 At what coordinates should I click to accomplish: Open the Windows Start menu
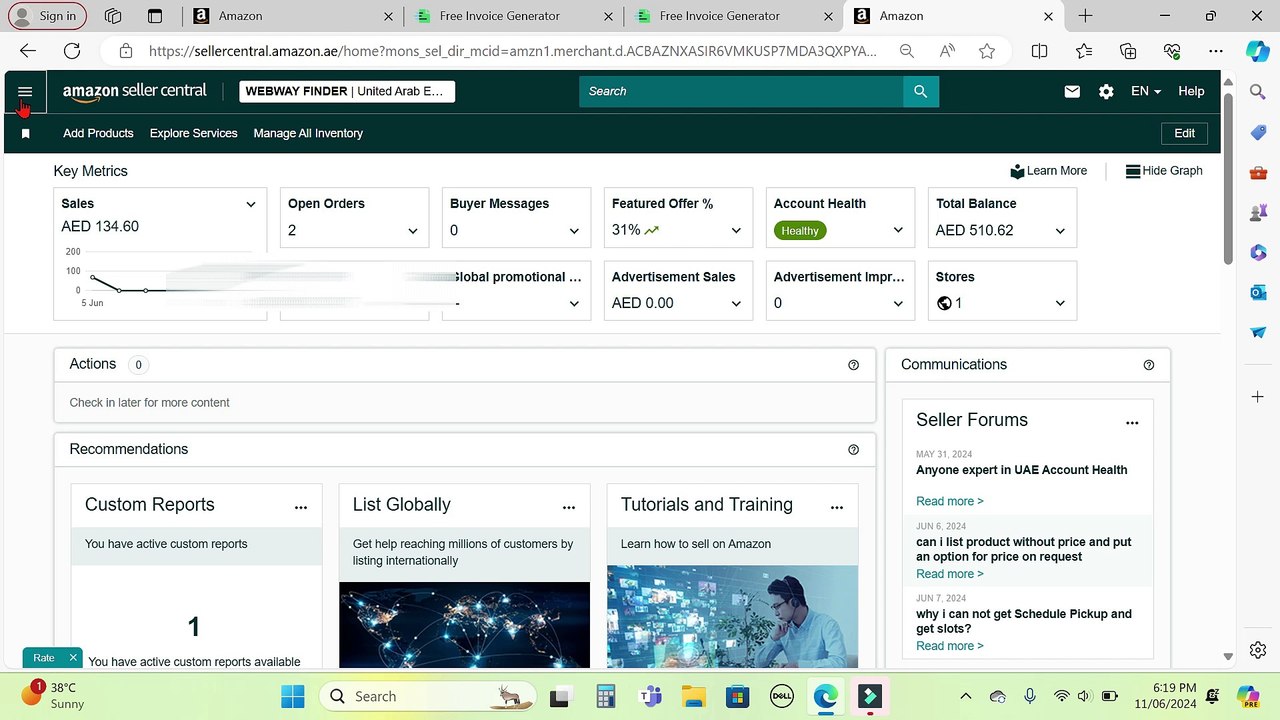pos(293,696)
